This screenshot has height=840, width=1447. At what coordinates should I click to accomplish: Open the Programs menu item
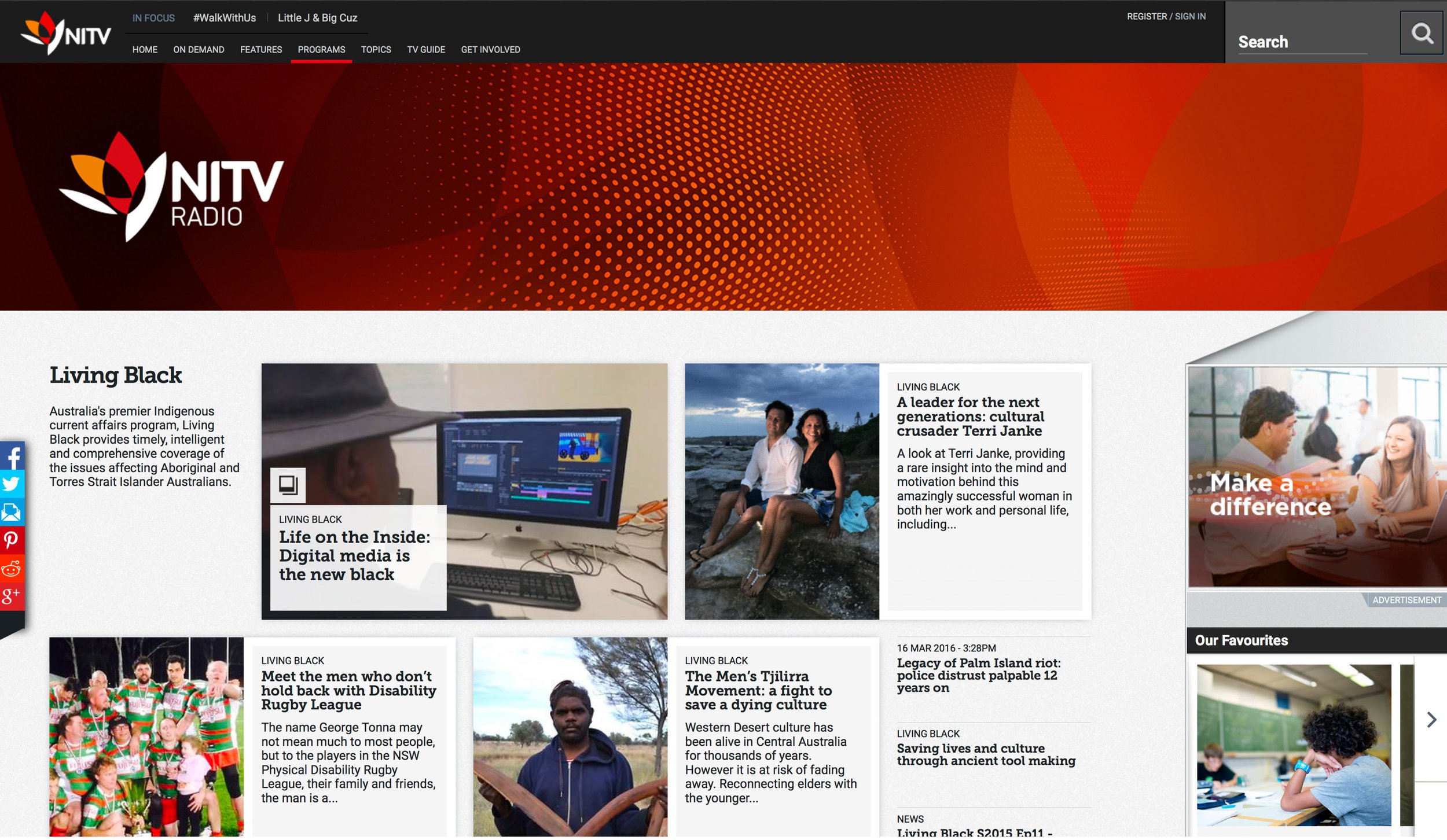[x=321, y=50]
